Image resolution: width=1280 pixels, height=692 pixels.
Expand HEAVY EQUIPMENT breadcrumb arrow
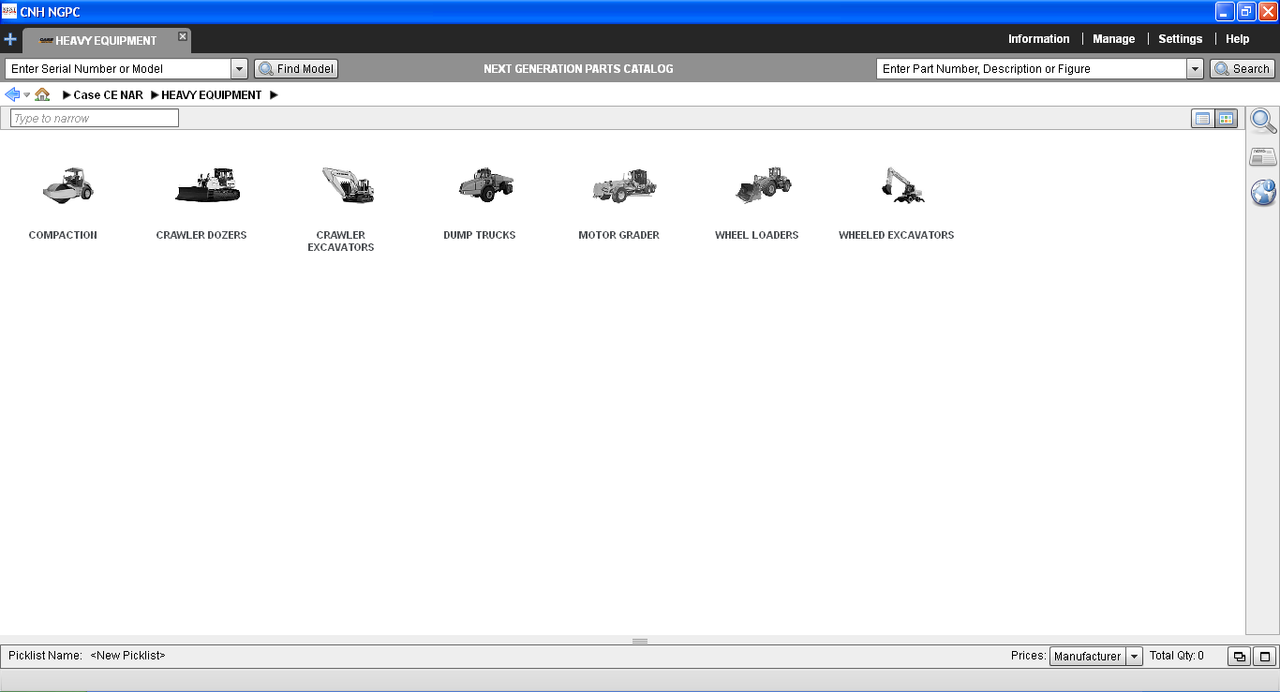[x=155, y=95]
